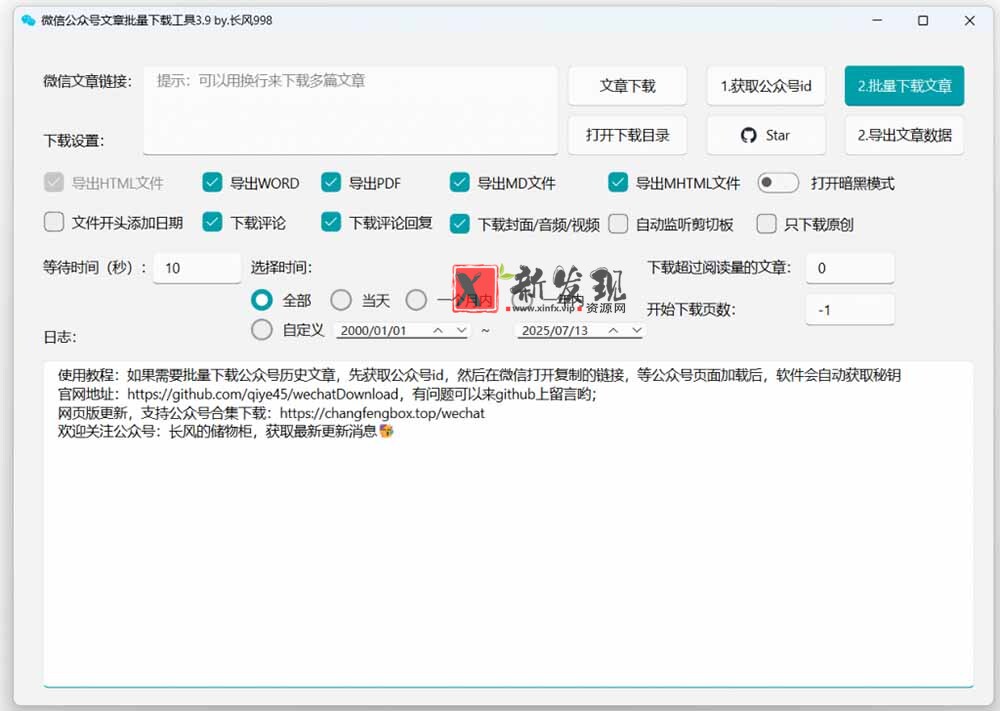This screenshot has height=711, width=1000.
Task: Click the 文章下载 button
Action: pos(627,85)
